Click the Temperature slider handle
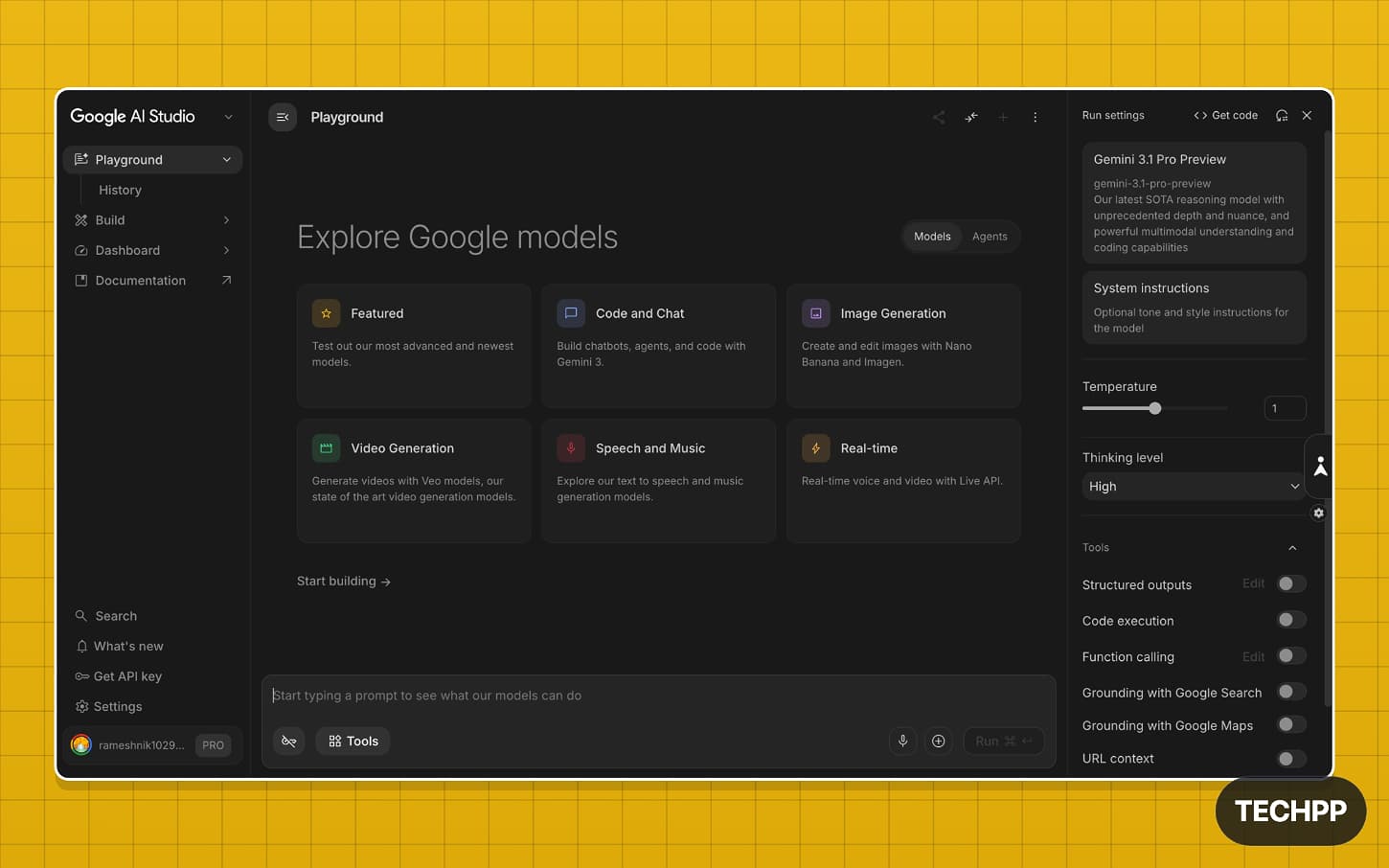Viewport: 1389px width, 868px height. coord(1155,408)
